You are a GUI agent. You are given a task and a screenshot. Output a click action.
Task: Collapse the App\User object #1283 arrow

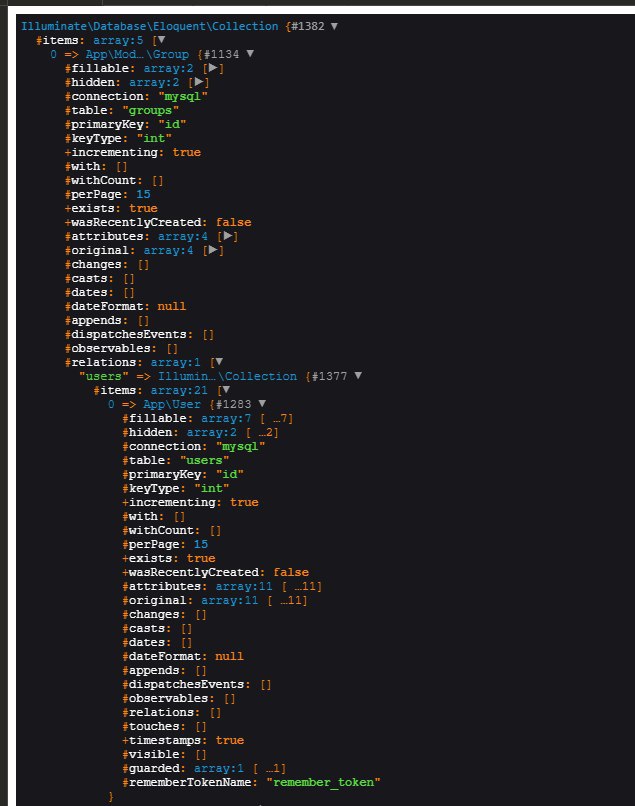[x=262, y=404]
